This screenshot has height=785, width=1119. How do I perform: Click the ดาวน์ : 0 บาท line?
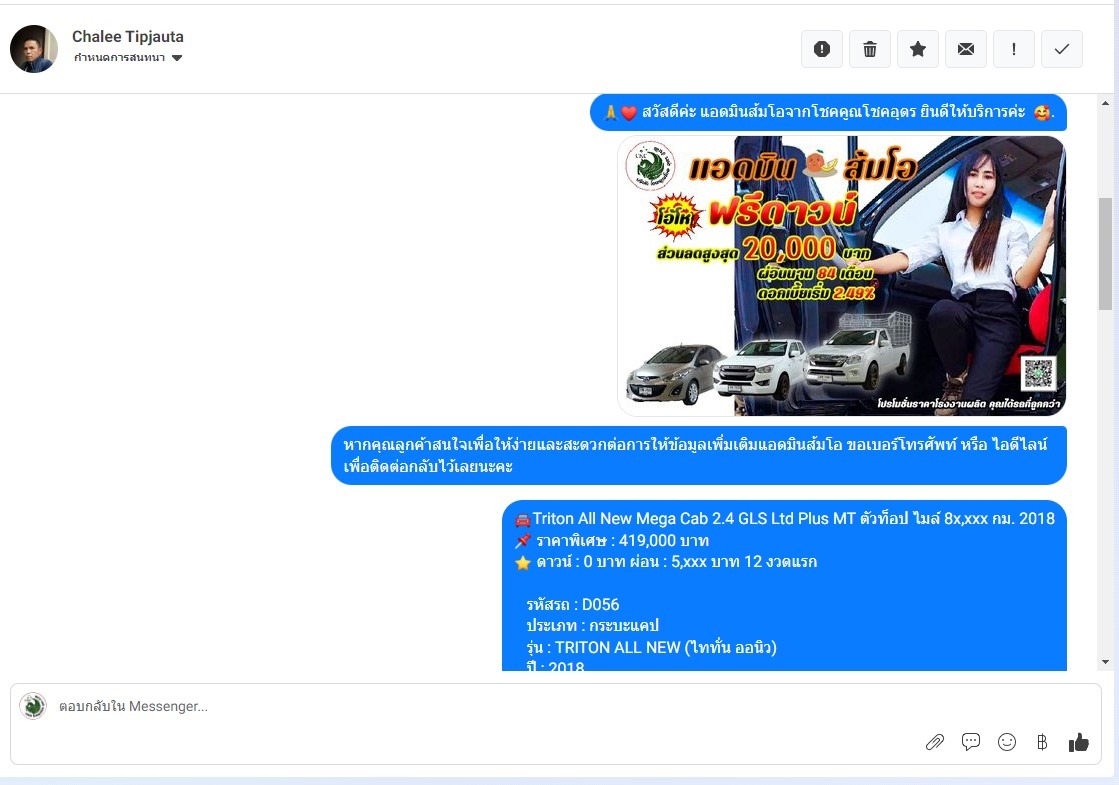[666, 562]
